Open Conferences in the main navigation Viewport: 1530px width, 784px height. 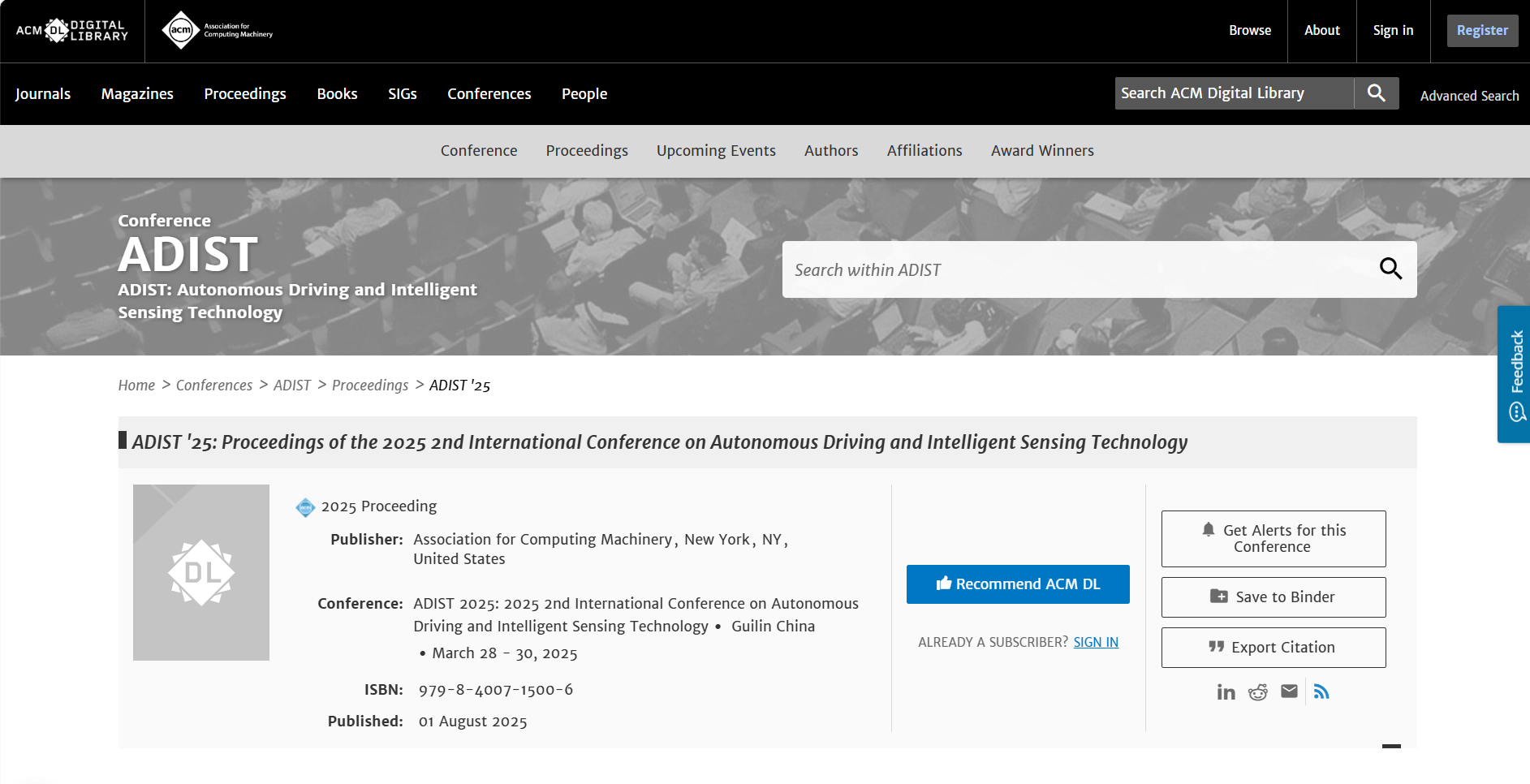[489, 93]
